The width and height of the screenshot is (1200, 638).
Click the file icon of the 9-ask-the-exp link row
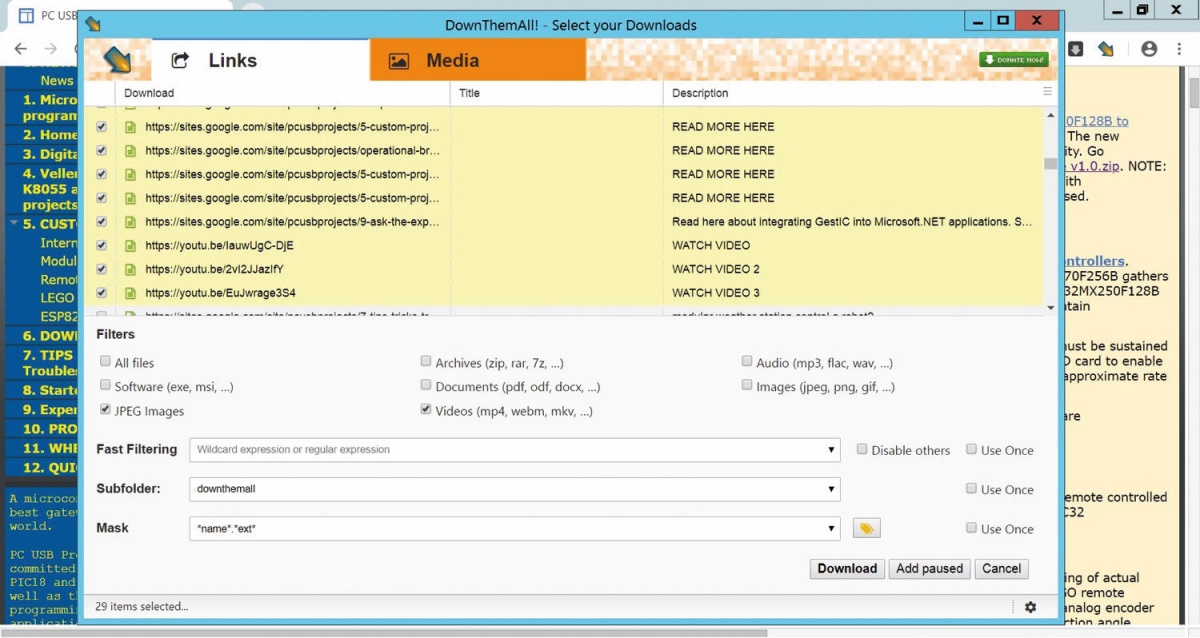129,222
